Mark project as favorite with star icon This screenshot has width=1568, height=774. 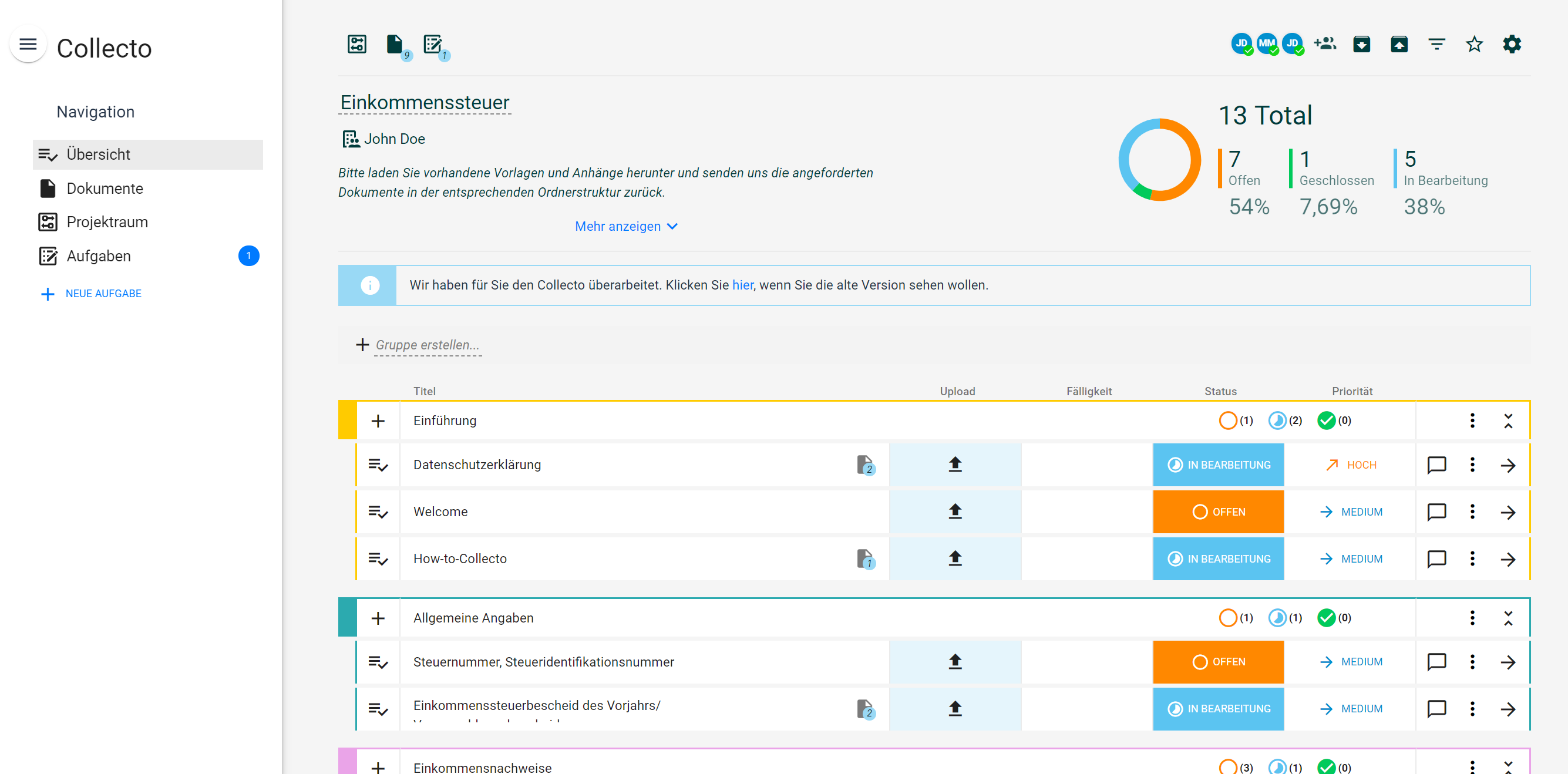1474,44
